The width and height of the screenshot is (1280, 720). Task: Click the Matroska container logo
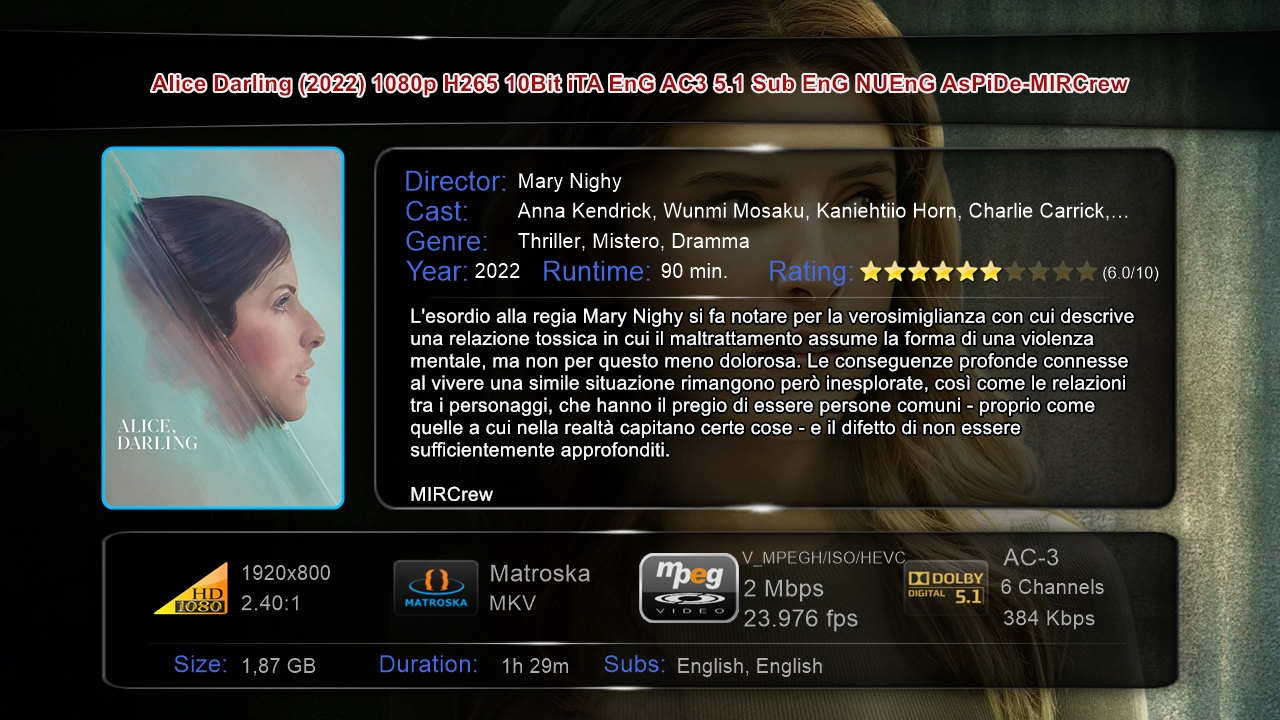(x=435, y=588)
